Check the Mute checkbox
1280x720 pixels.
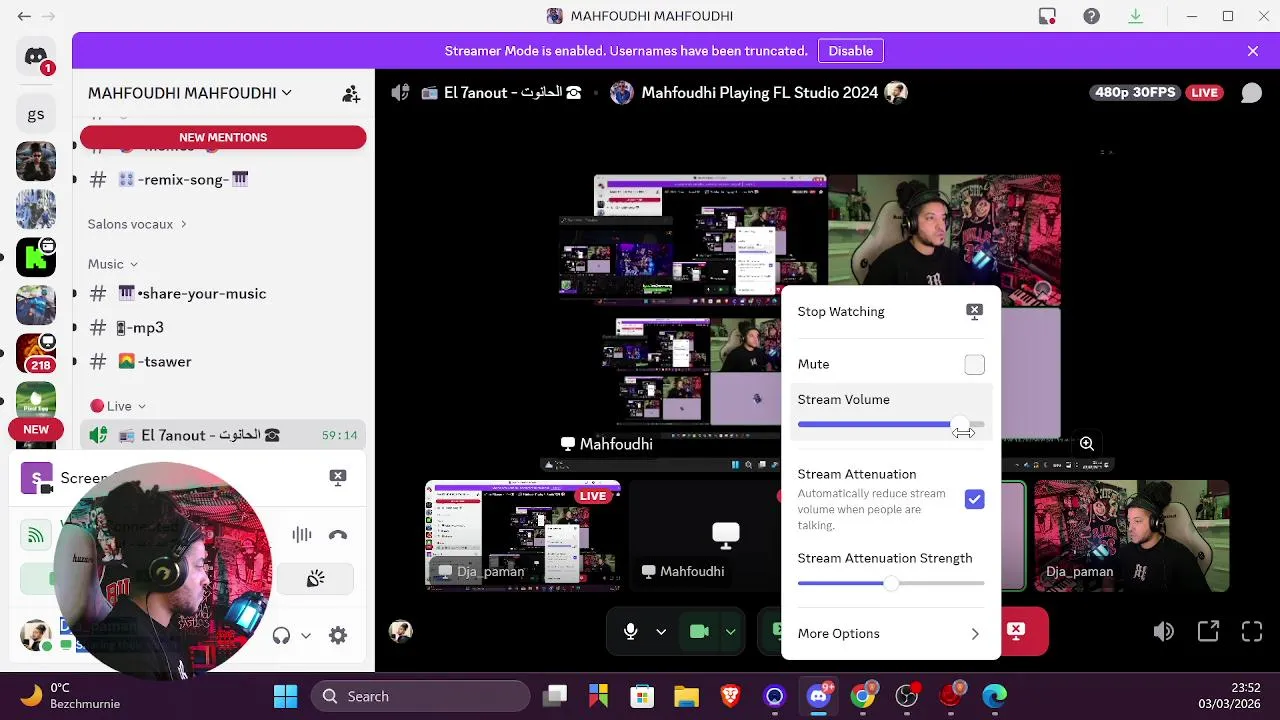coord(974,364)
